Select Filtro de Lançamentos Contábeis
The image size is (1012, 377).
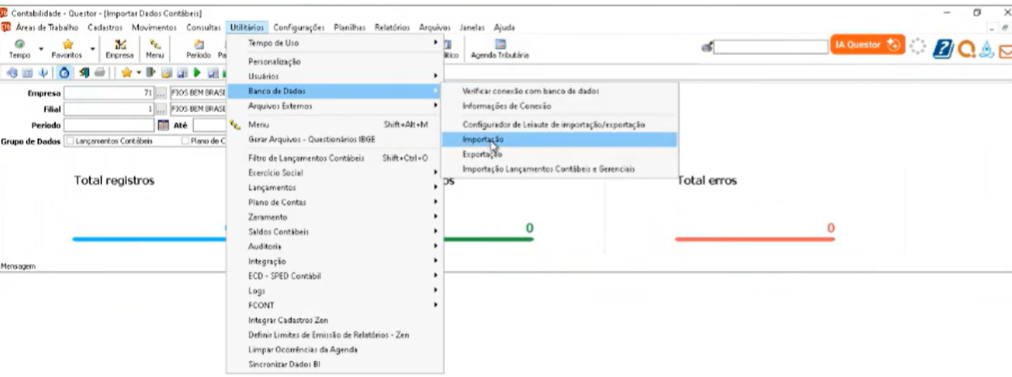point(335,158)
